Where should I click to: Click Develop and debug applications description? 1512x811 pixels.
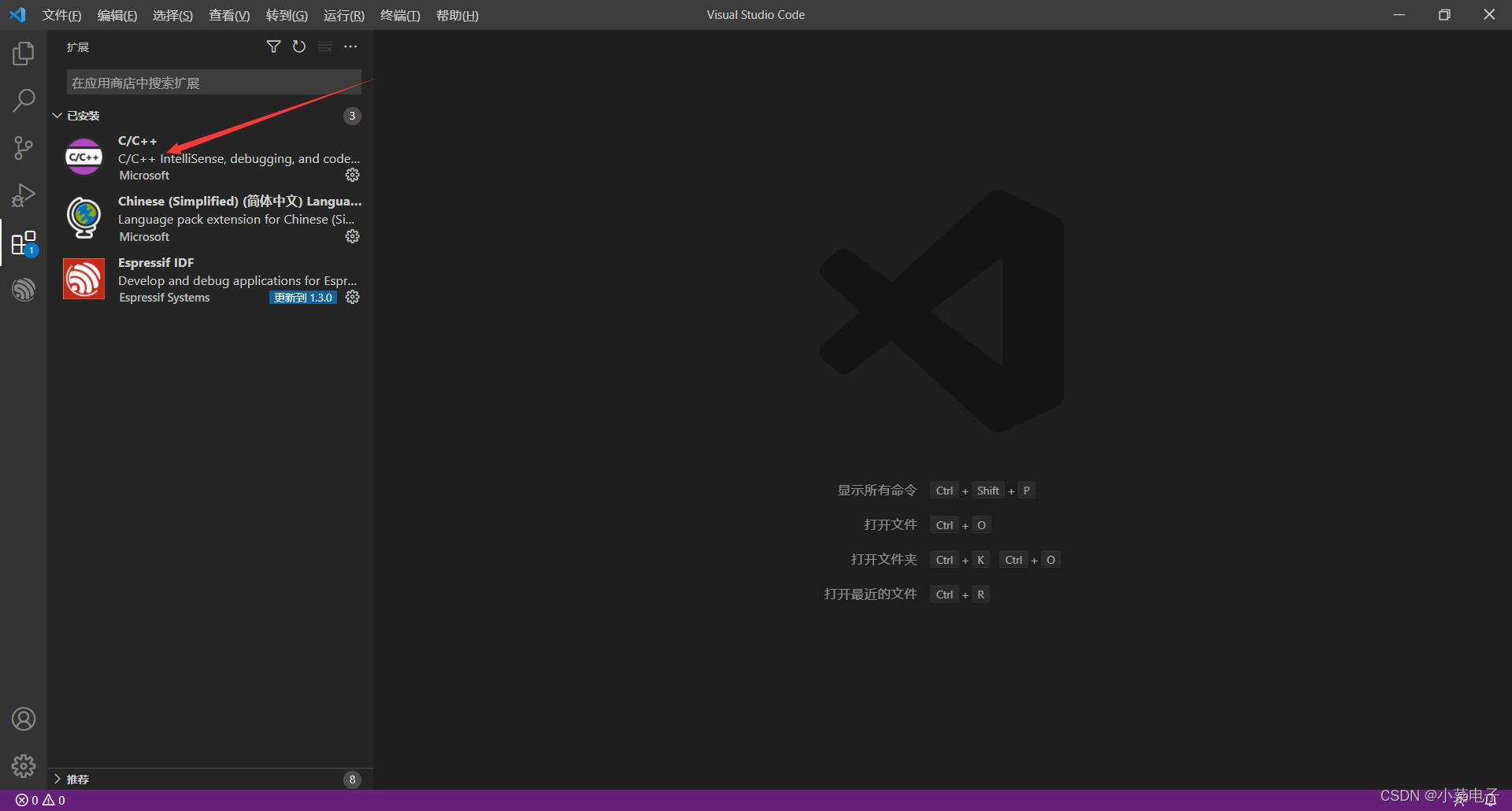pyautogui.click(x=238, y=280)
